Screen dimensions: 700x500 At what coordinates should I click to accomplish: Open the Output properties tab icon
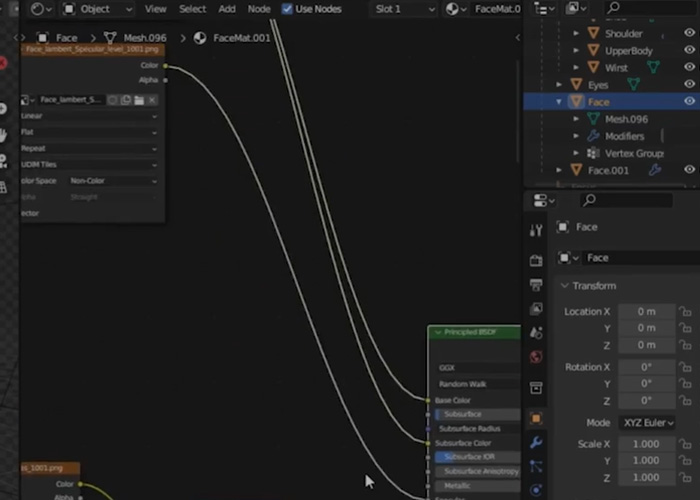(536, 283)
